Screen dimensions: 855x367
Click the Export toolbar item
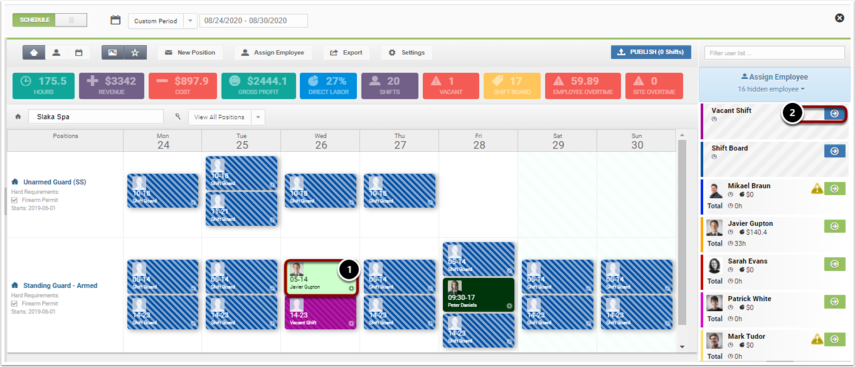[346, 53]
